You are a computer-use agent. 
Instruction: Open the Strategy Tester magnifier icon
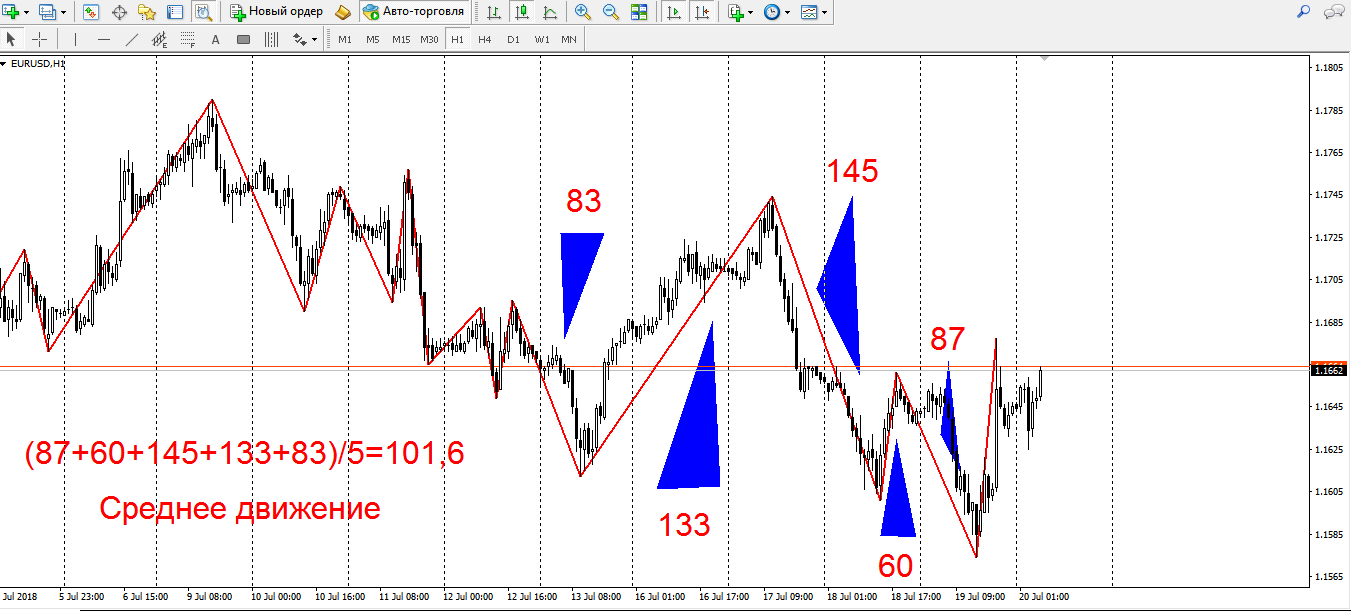coord(203,12)
